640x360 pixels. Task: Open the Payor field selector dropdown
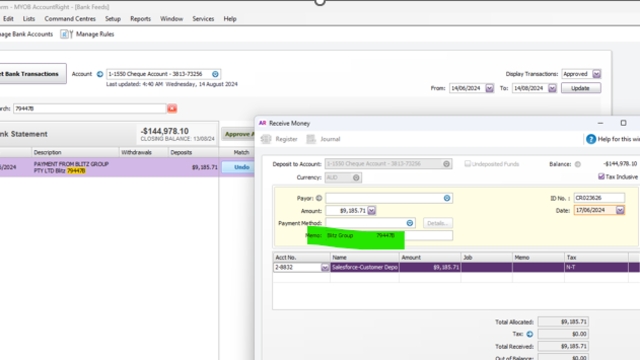[x=447, y=198]
